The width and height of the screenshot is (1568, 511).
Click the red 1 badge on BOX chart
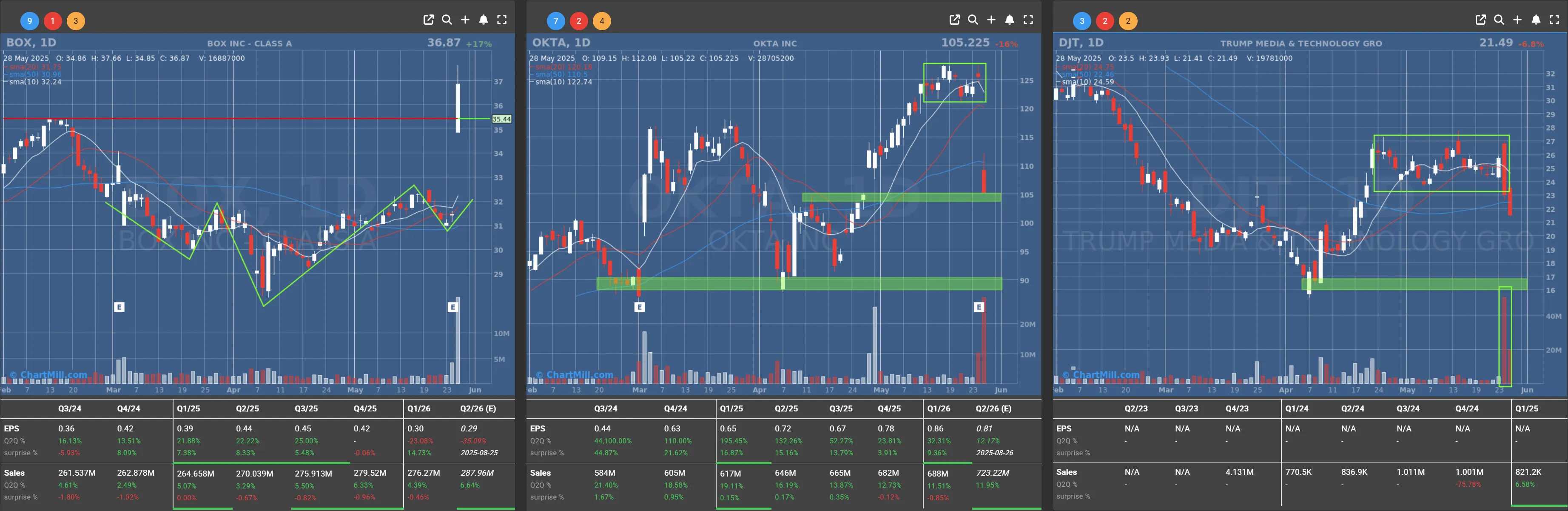tap(53, 21)
